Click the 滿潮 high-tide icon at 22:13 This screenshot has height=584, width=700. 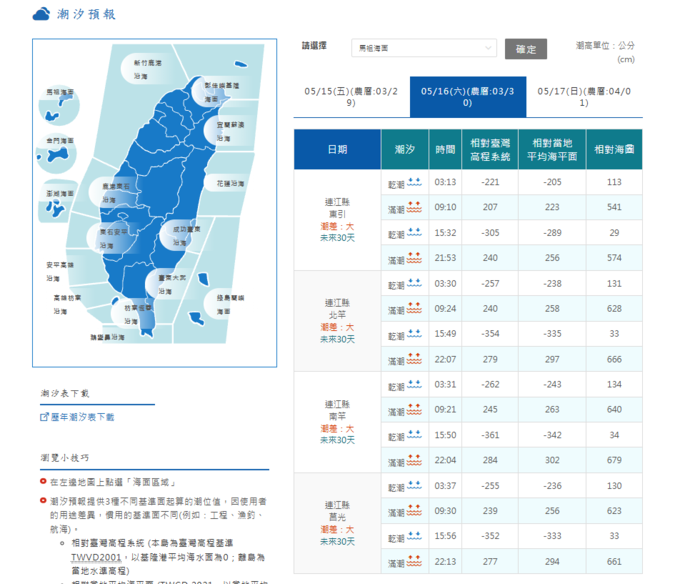point(414,562)
